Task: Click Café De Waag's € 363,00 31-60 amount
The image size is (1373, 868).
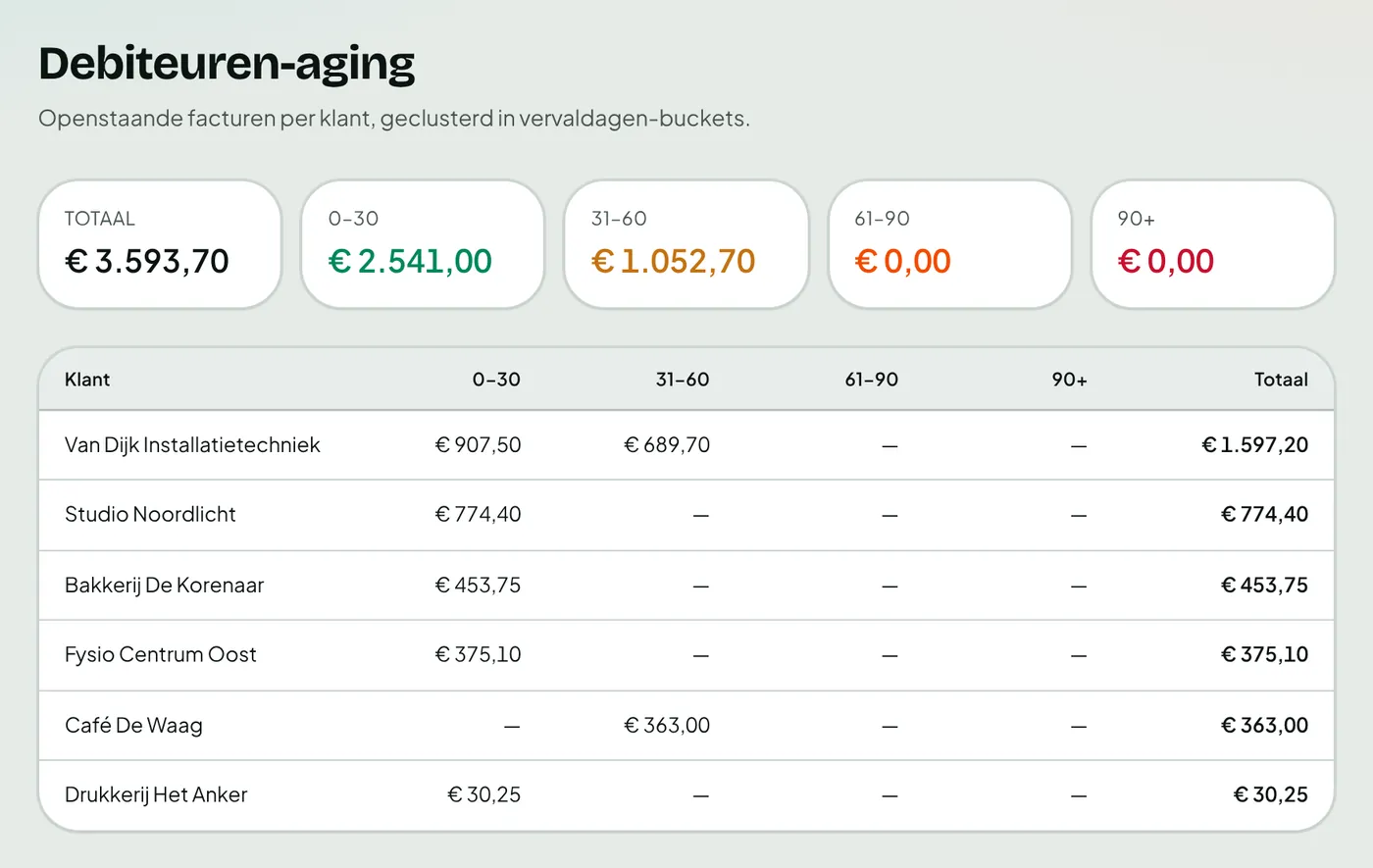Action: (667, 726)
